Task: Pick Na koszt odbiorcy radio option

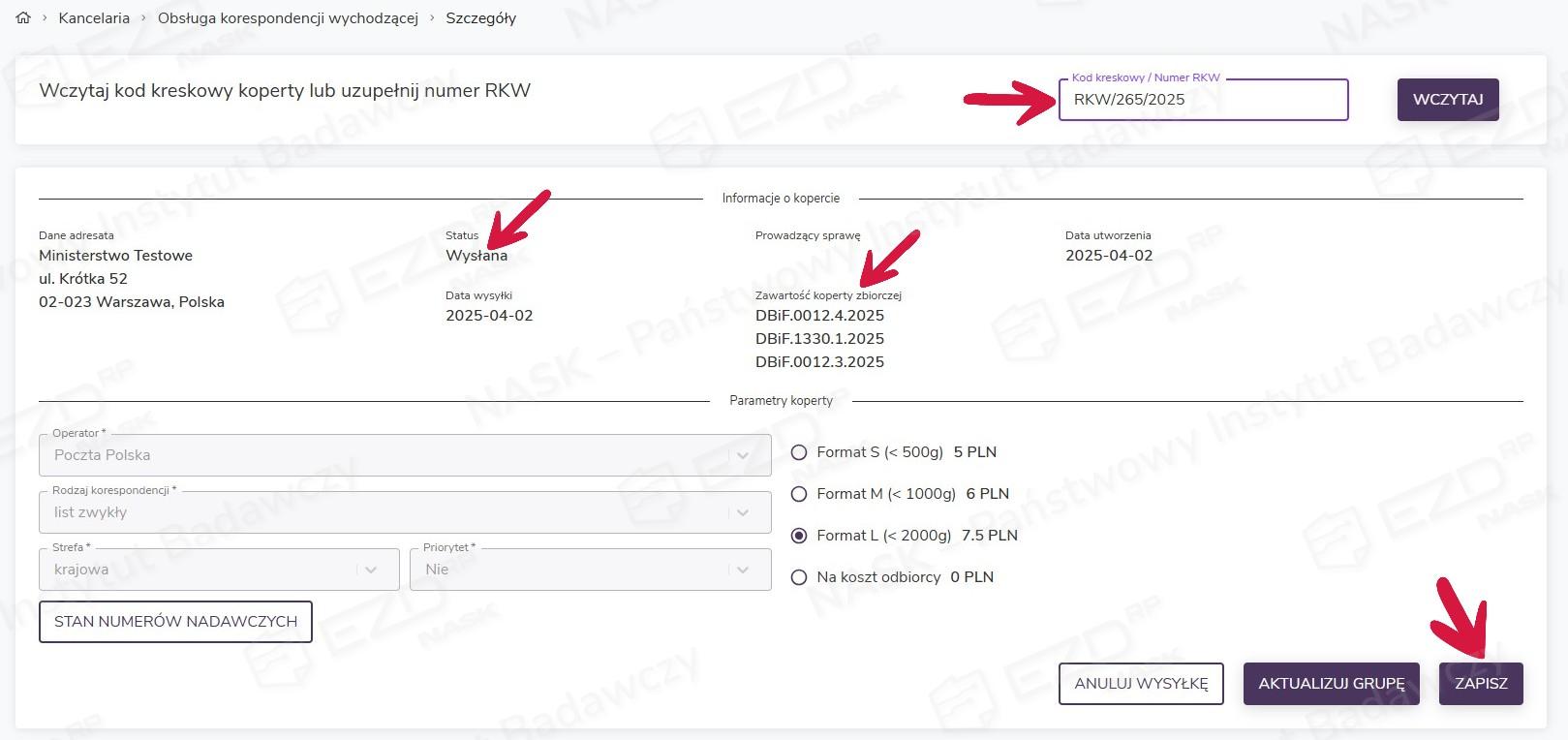Action: point(799,577)
